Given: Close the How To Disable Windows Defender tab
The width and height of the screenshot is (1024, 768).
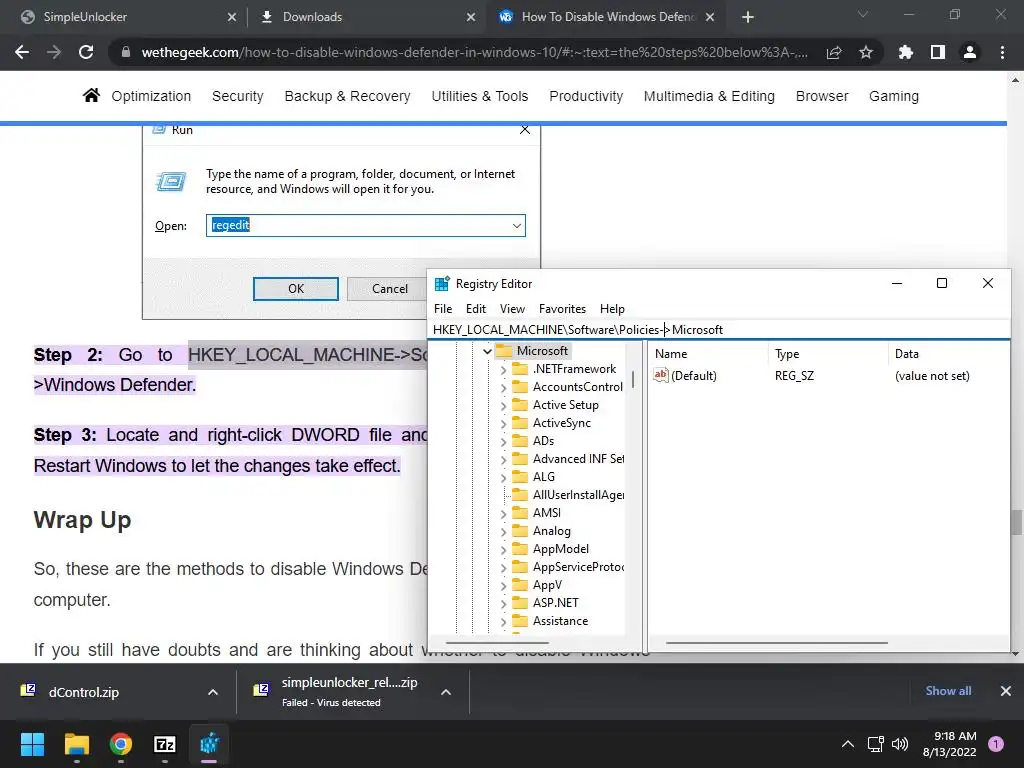Looking at the screenshot, I should (710, 17).
